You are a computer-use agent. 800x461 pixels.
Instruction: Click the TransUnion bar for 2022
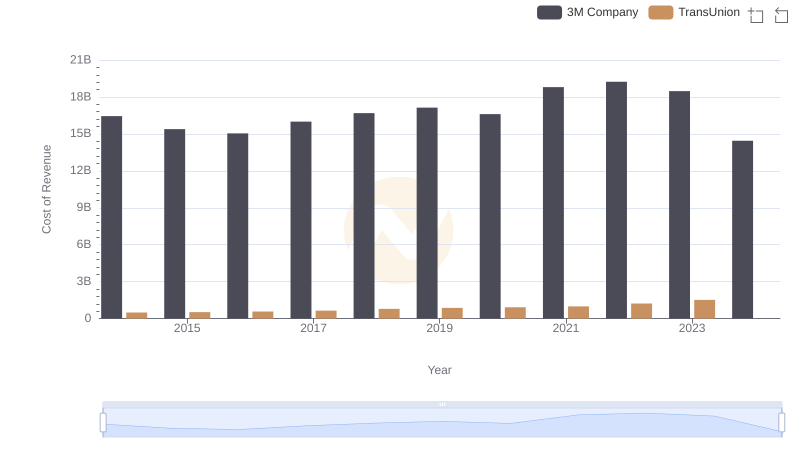(x=642, y=311)
